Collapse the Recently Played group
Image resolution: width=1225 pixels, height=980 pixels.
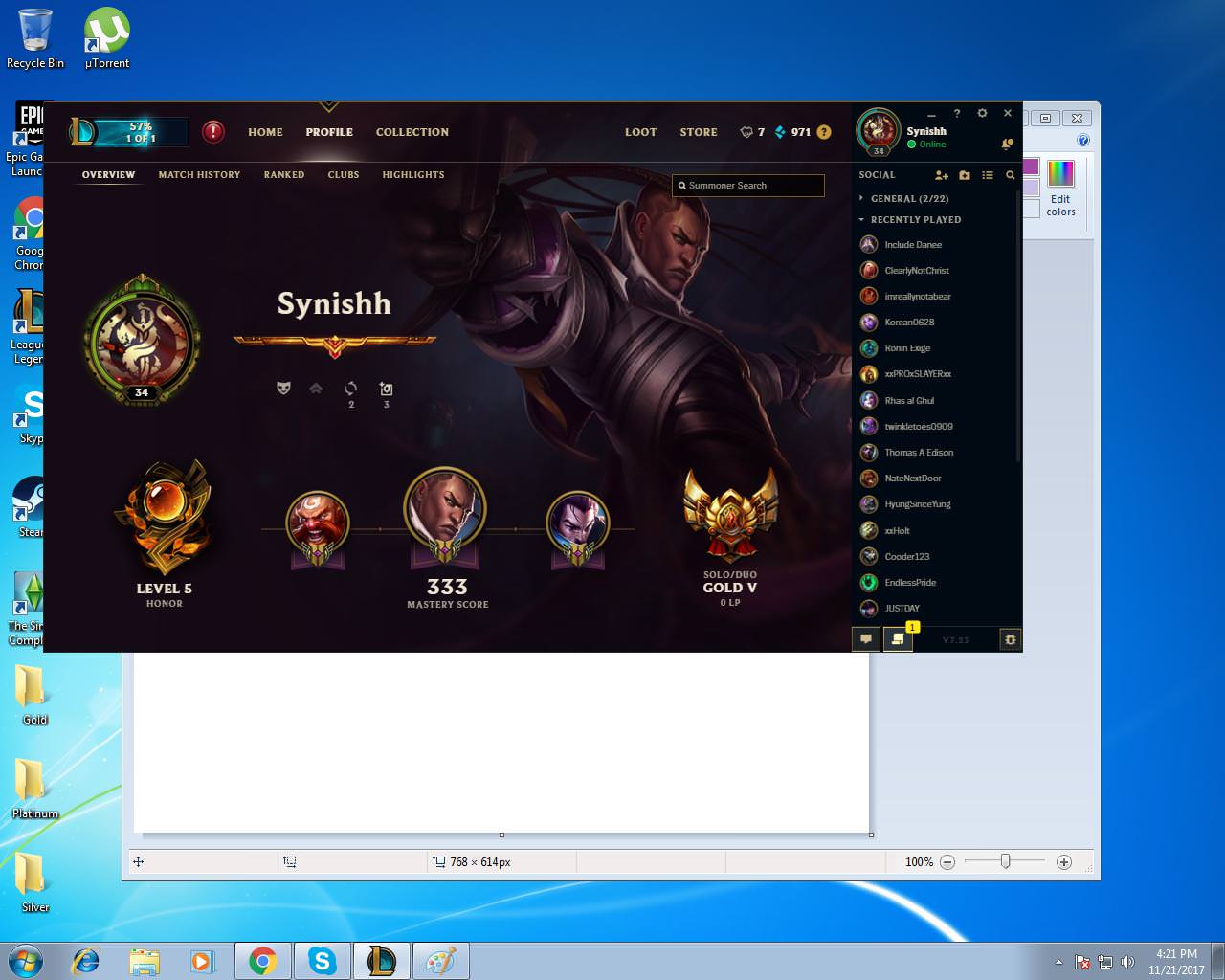pos(909,220)
